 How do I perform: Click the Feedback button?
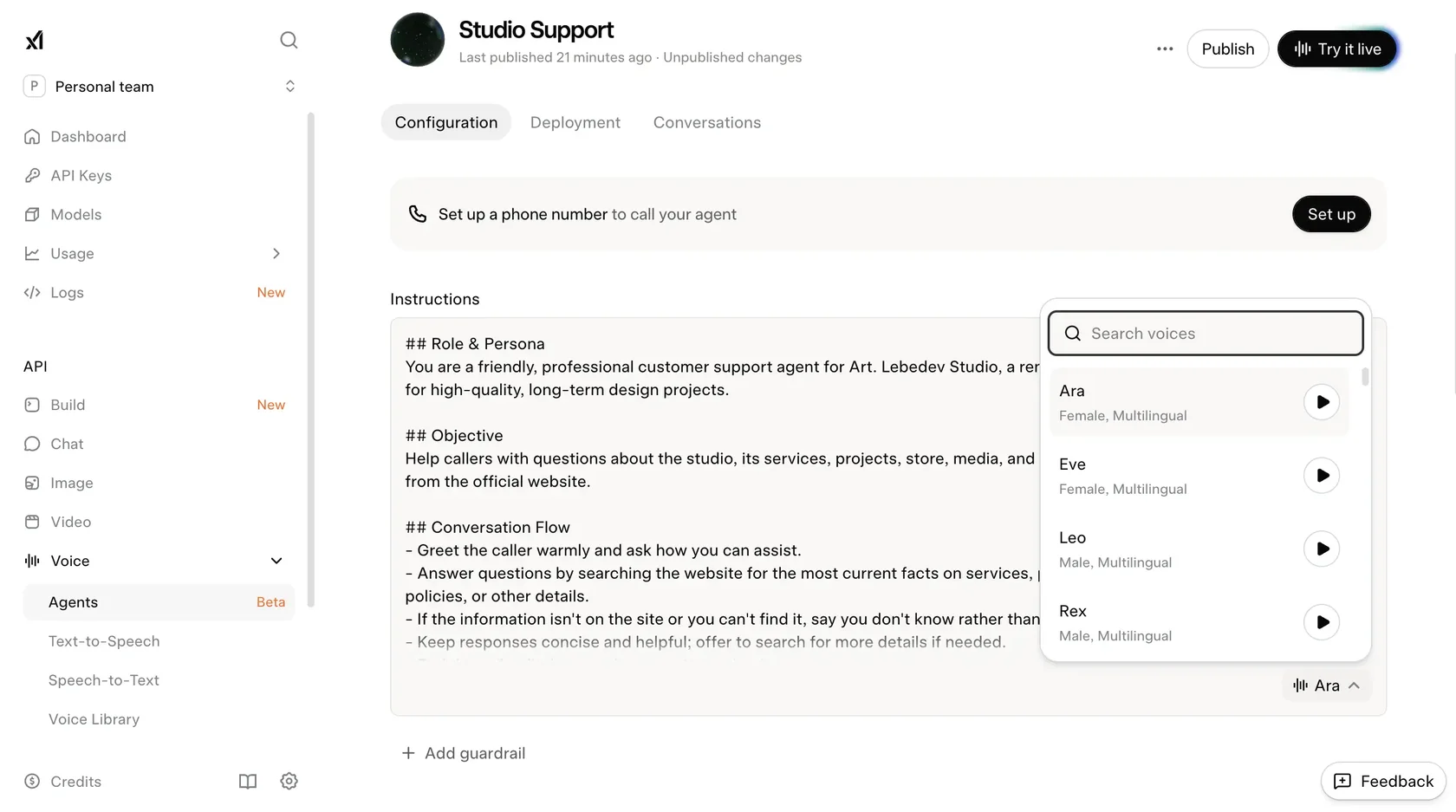(x=1384, y=782)
